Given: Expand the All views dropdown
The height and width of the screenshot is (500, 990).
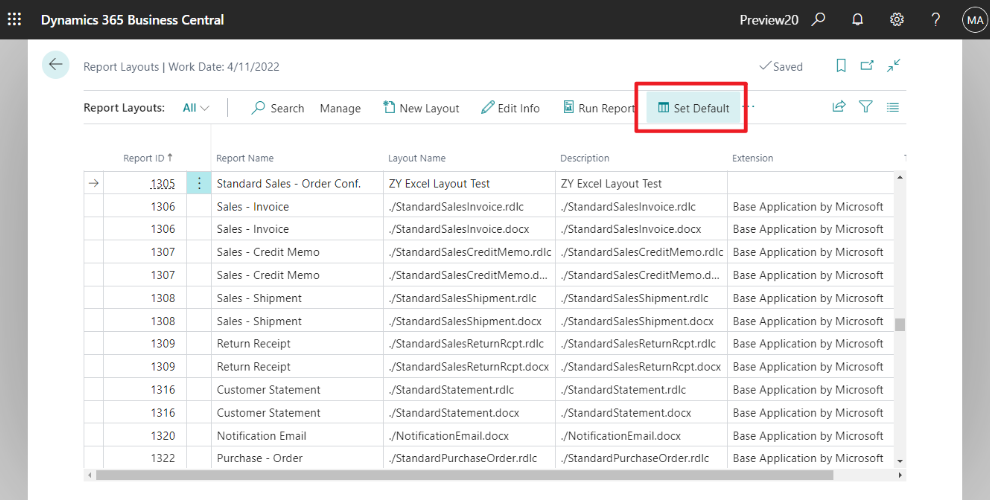Looking at the screenshot, I should [196, 108].
